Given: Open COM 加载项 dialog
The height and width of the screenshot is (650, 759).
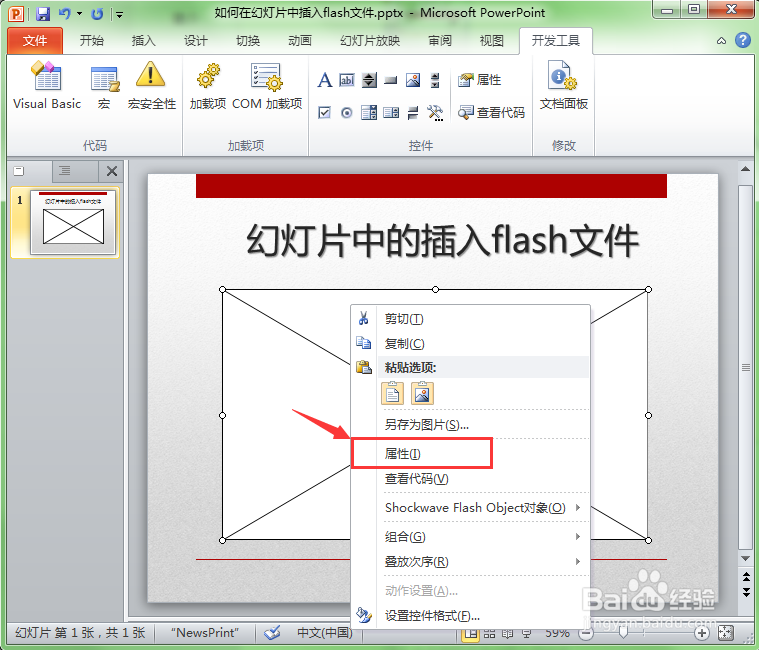Looking at the screenshot, I should click(267, 86).
